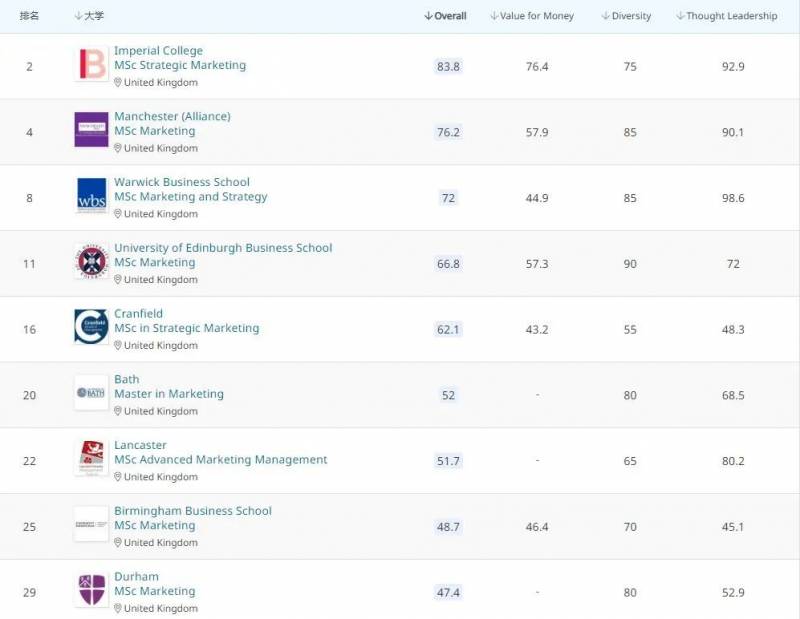Click Imperial College overall score 83.8
This screenshot has width=800, height=619.
point(448,67)
